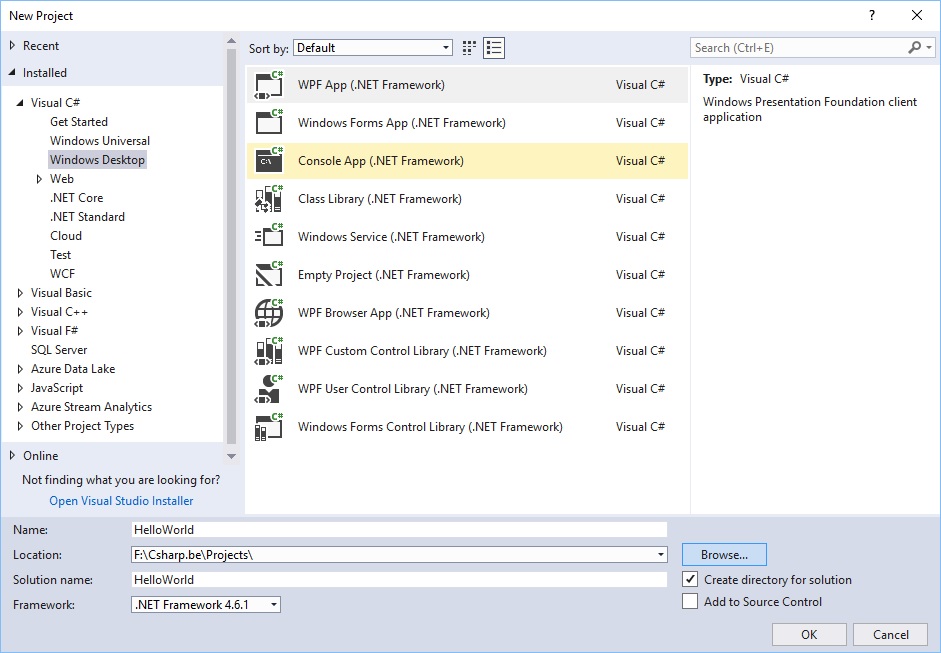Close the New Project dialog
The height and width of the screenshot is (653, 941).
click(x=917, y=16)
